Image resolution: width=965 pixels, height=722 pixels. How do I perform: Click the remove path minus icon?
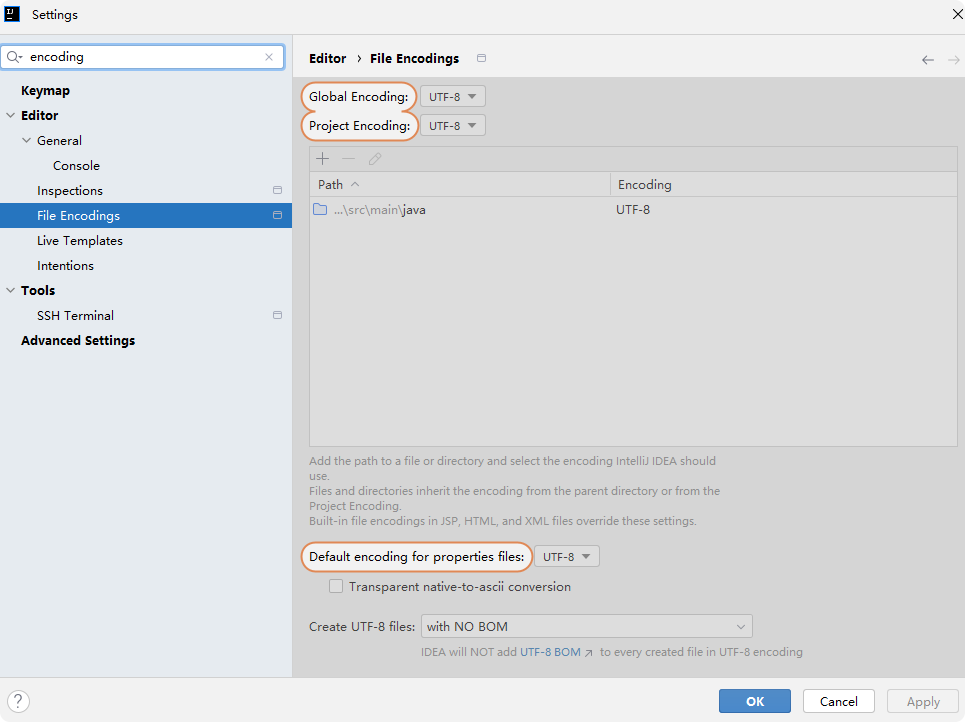348,159
